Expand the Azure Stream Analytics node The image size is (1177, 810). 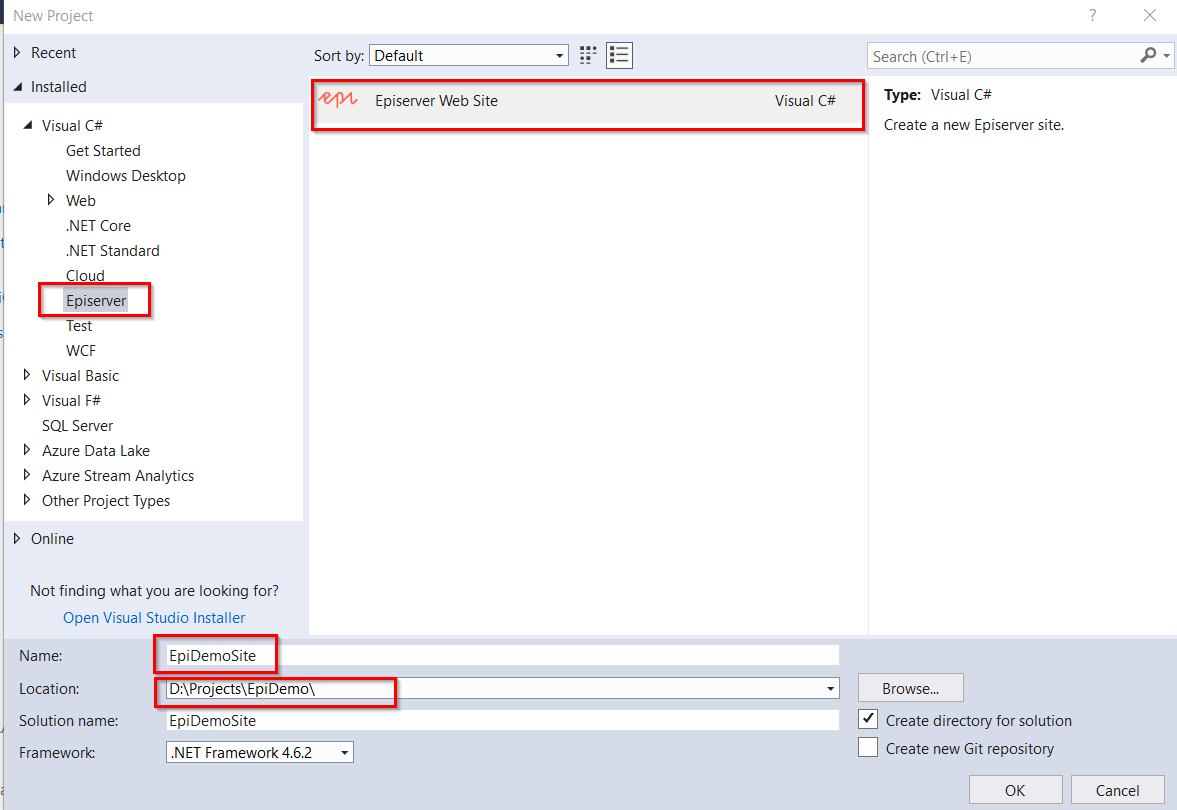pos(27,474)
